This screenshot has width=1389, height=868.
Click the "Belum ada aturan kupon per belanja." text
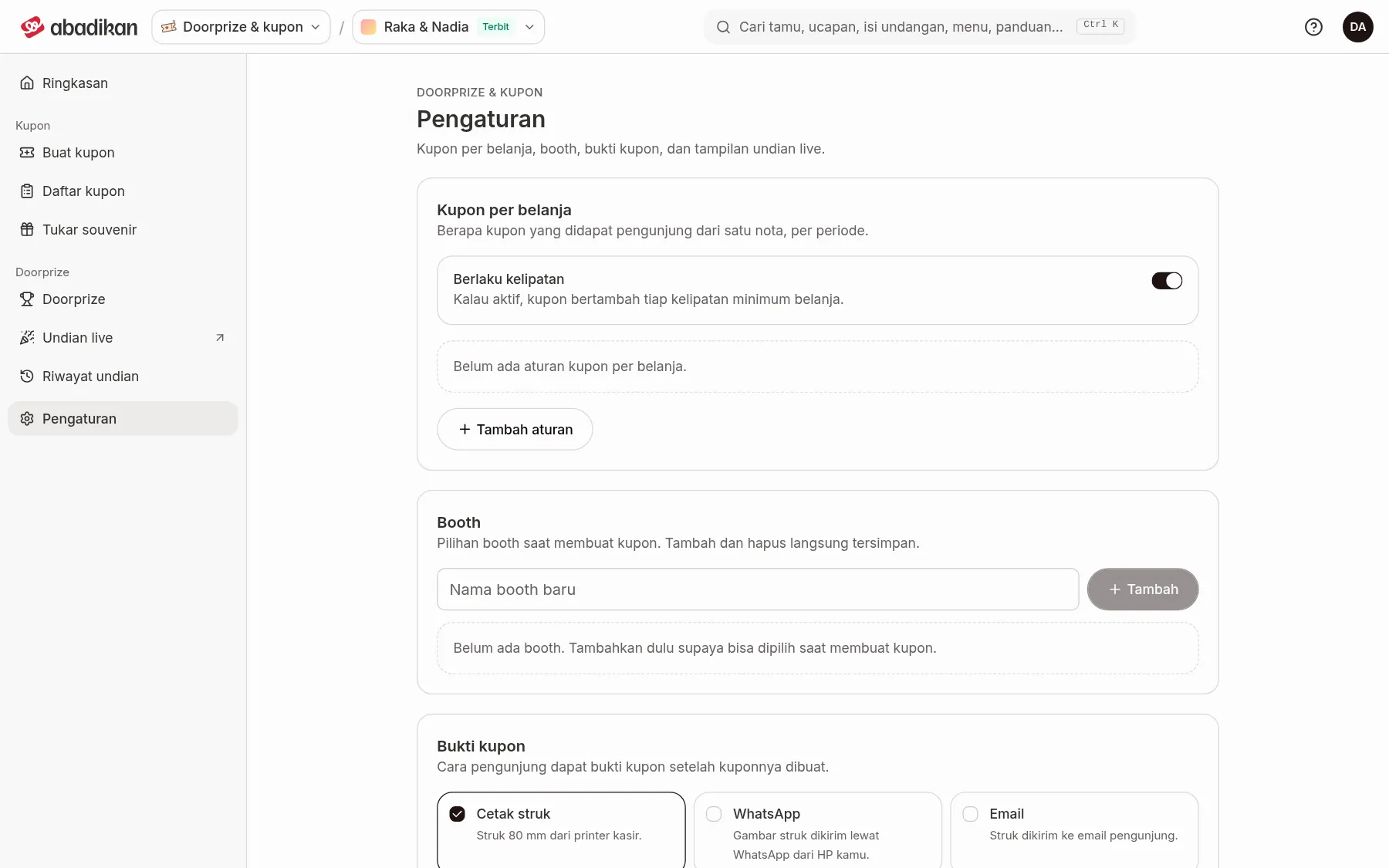569,366
